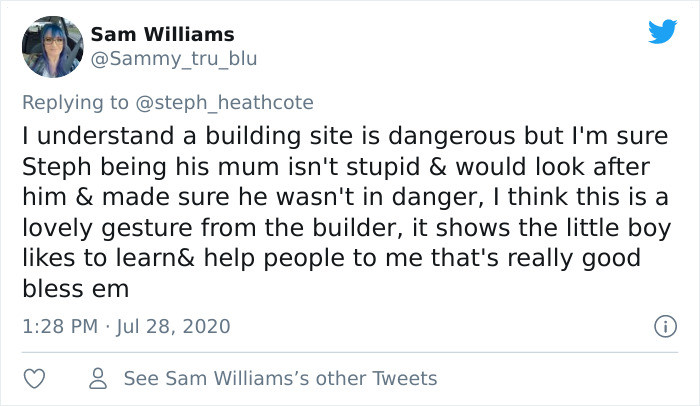Screen dimensions: 700x406
Task: Click the Sam Williams display name
Action: pyautogui.click(x=162, y=35)
